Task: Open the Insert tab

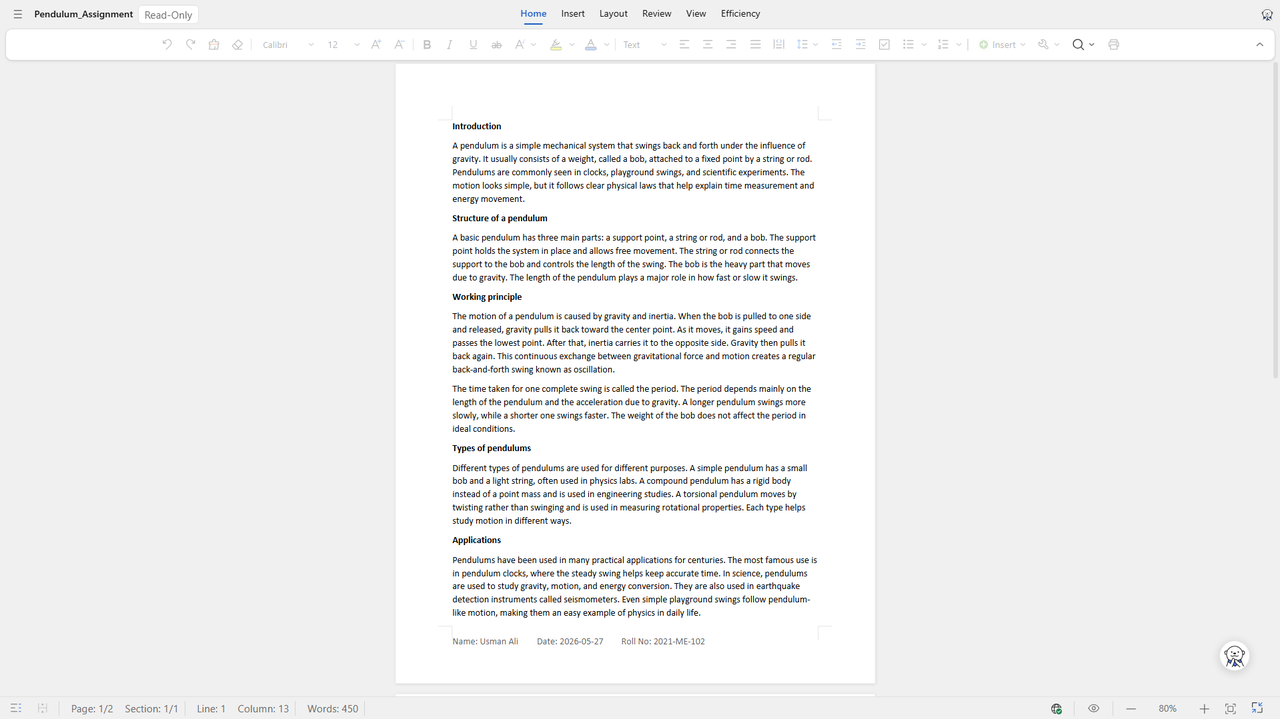Action: 573,14
